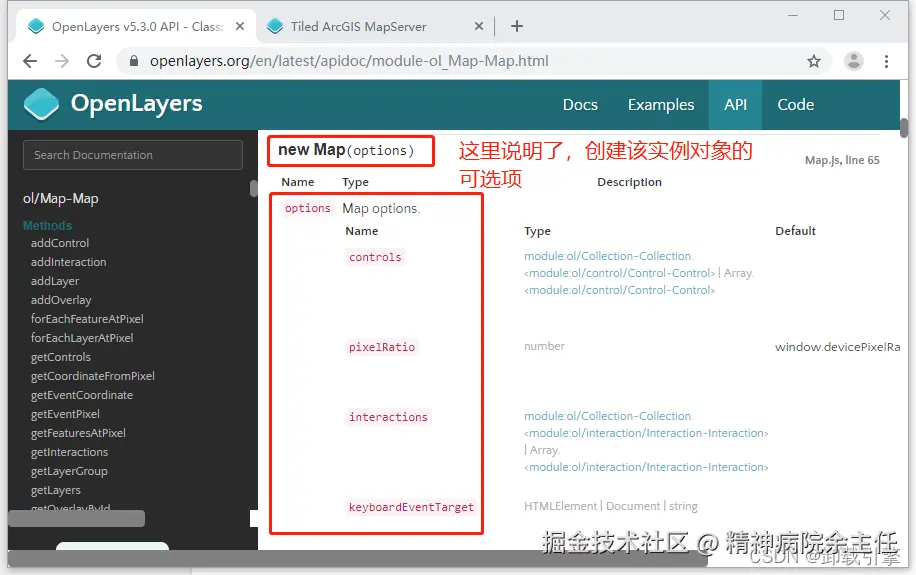
Task: Open getControls method link
Action: pyautogui.click(x=61, y=357)
